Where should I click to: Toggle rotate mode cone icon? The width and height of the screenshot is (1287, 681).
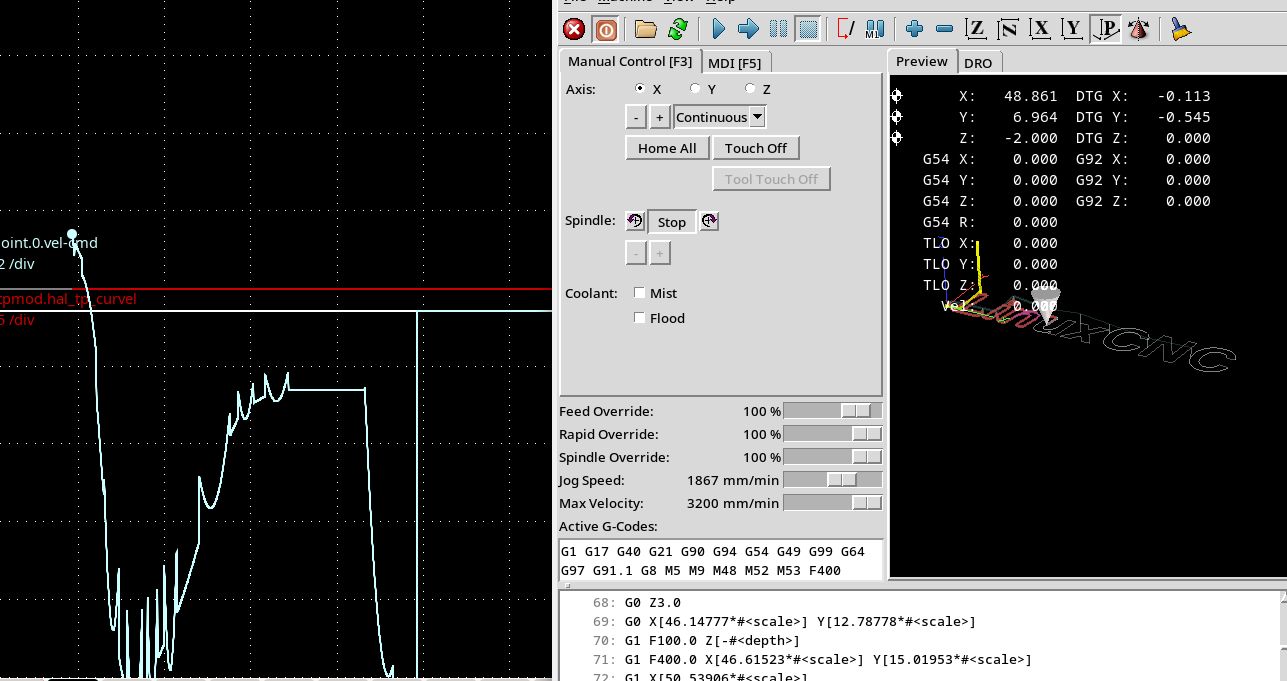click(x=1137, y=29)
